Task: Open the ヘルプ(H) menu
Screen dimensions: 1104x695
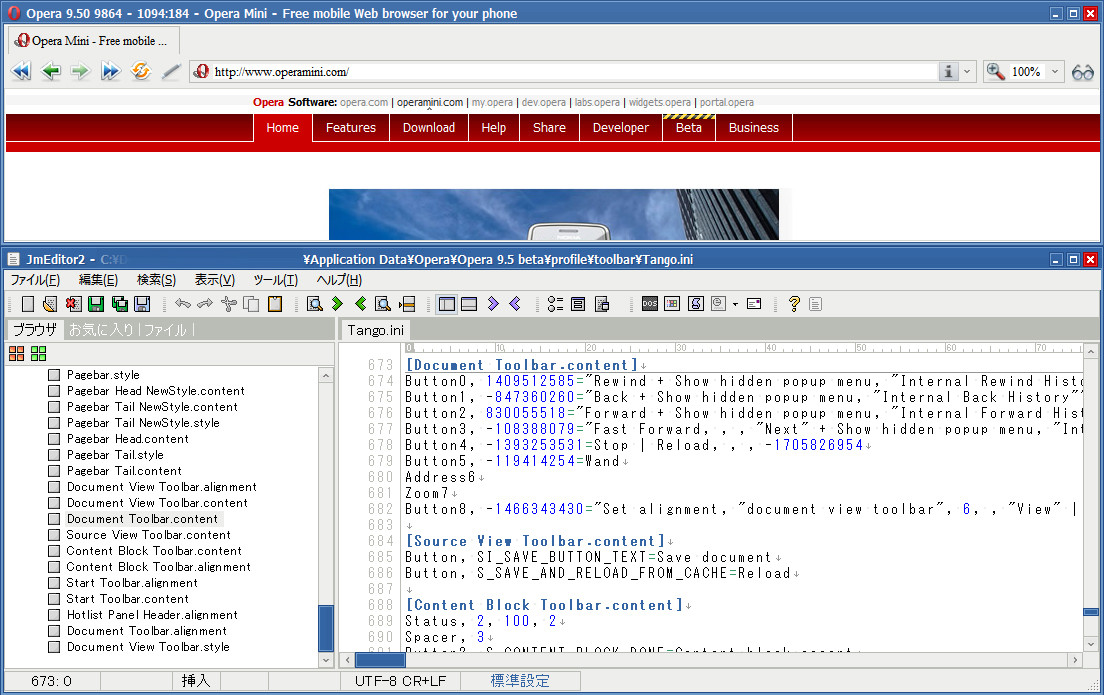Action: point(339,280)
